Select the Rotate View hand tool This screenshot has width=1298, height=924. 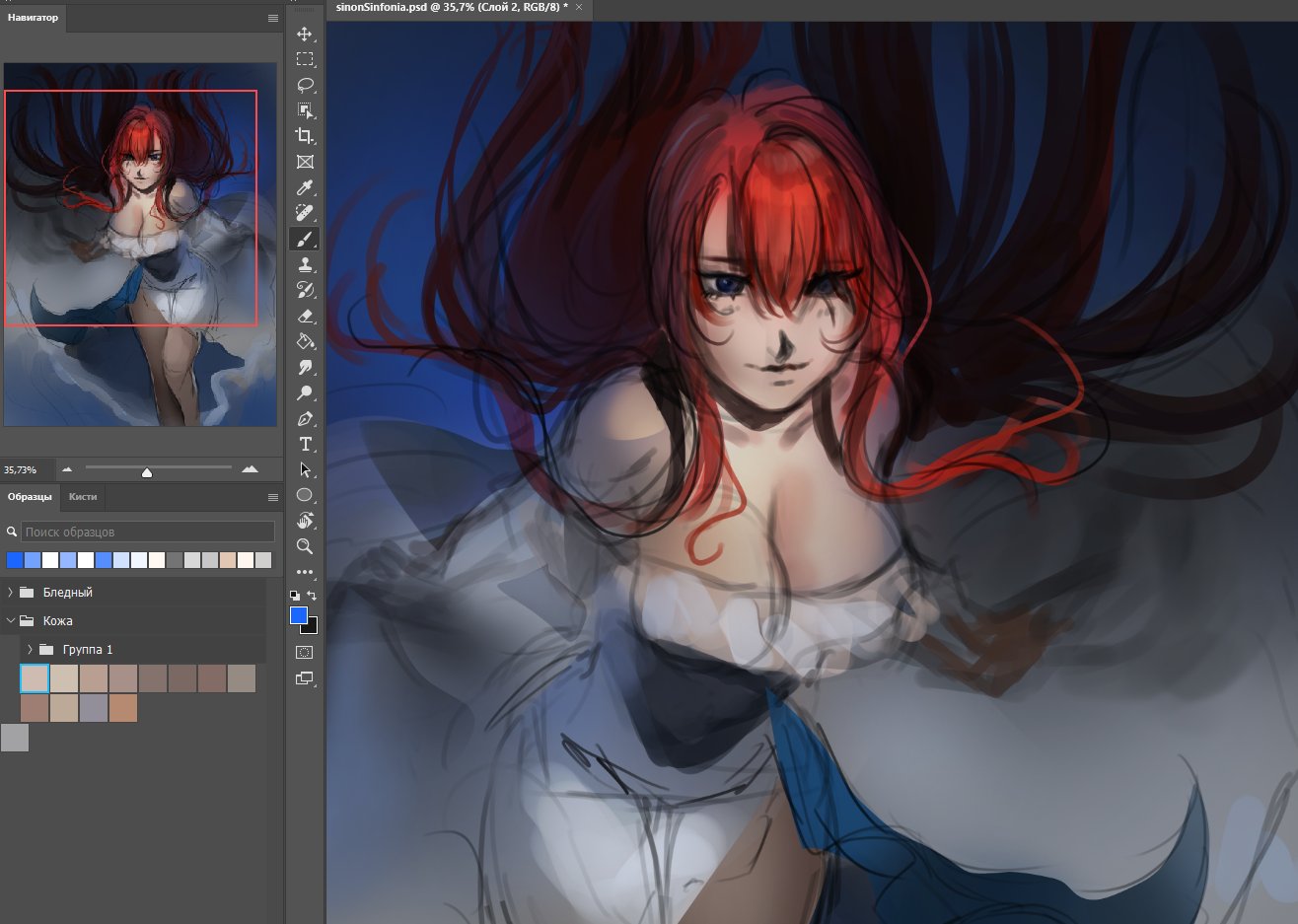305,521
